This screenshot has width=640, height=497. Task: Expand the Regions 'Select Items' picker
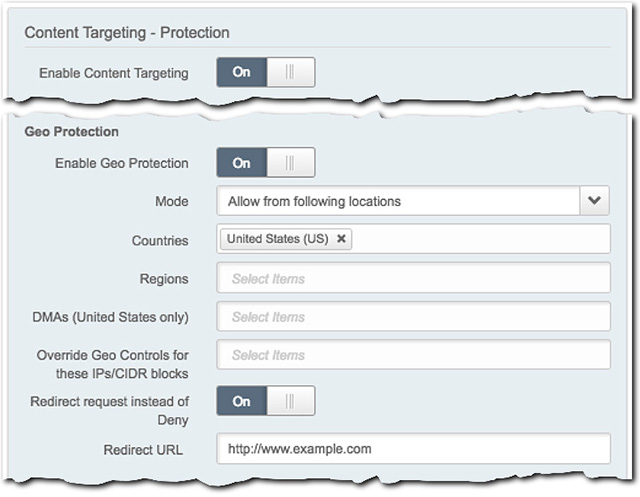tap(413, 278)
